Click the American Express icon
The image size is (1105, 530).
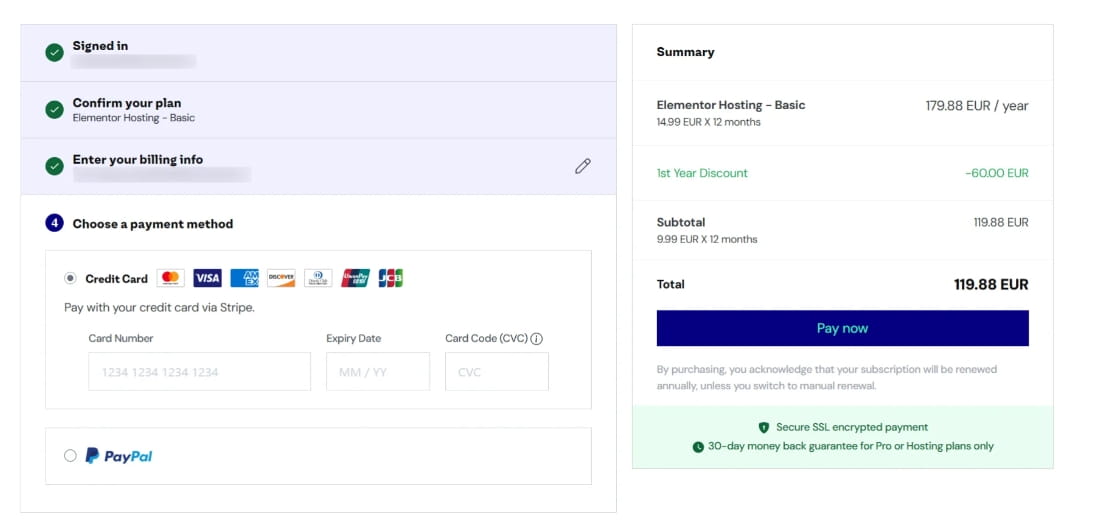pyautogui.click(x=244, y=278)
